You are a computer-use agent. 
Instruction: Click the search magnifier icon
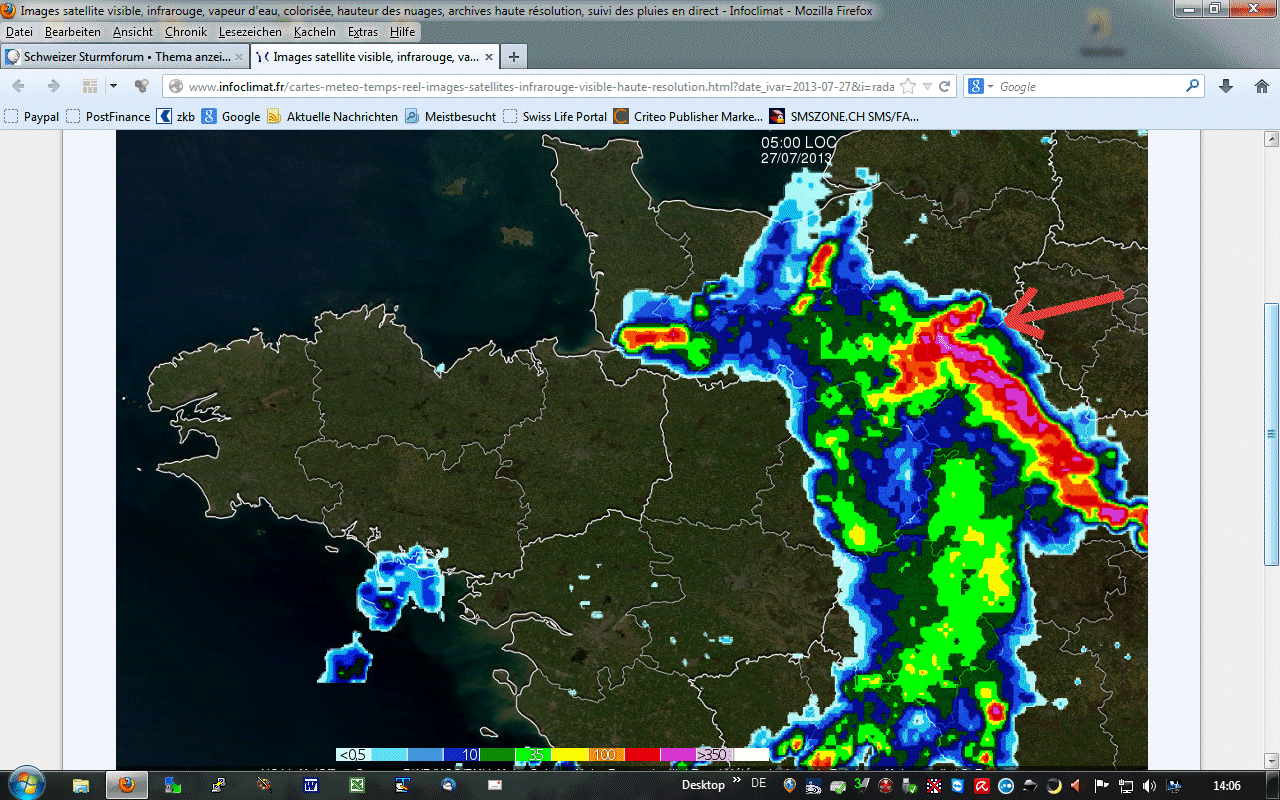tap(1192, 86)
